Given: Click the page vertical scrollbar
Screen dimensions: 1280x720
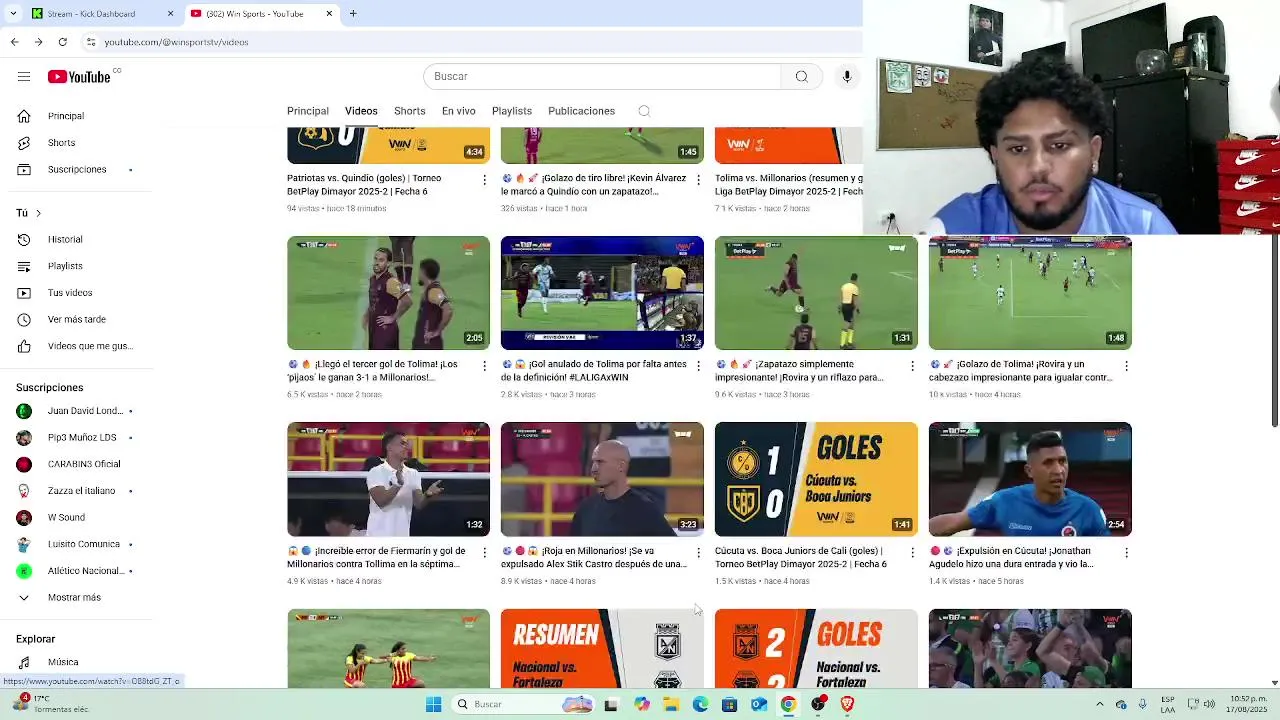Looking at the screenshot, I should click(1274, 330).
